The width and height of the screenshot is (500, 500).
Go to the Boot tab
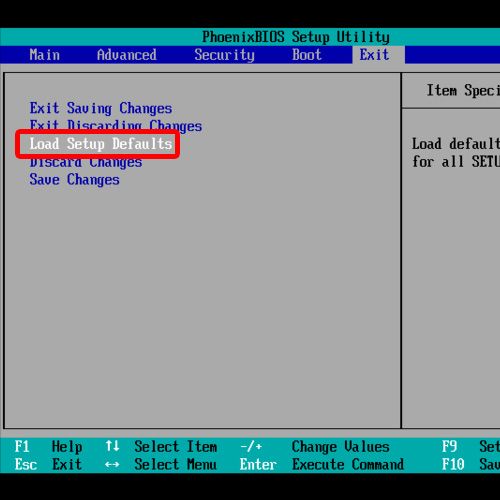pos(307,55)
